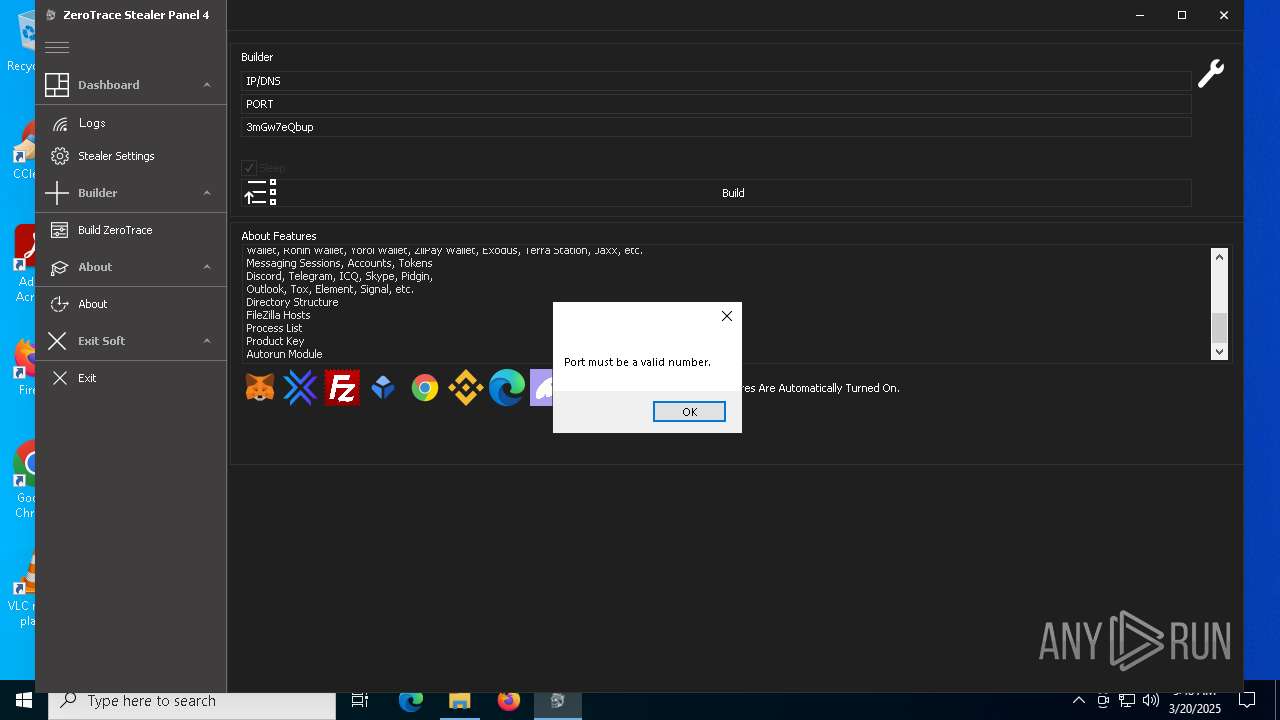This screenshot has width=1280, height=720.
Task: Collapse the Builder section chevron
Action: point(207,193)
